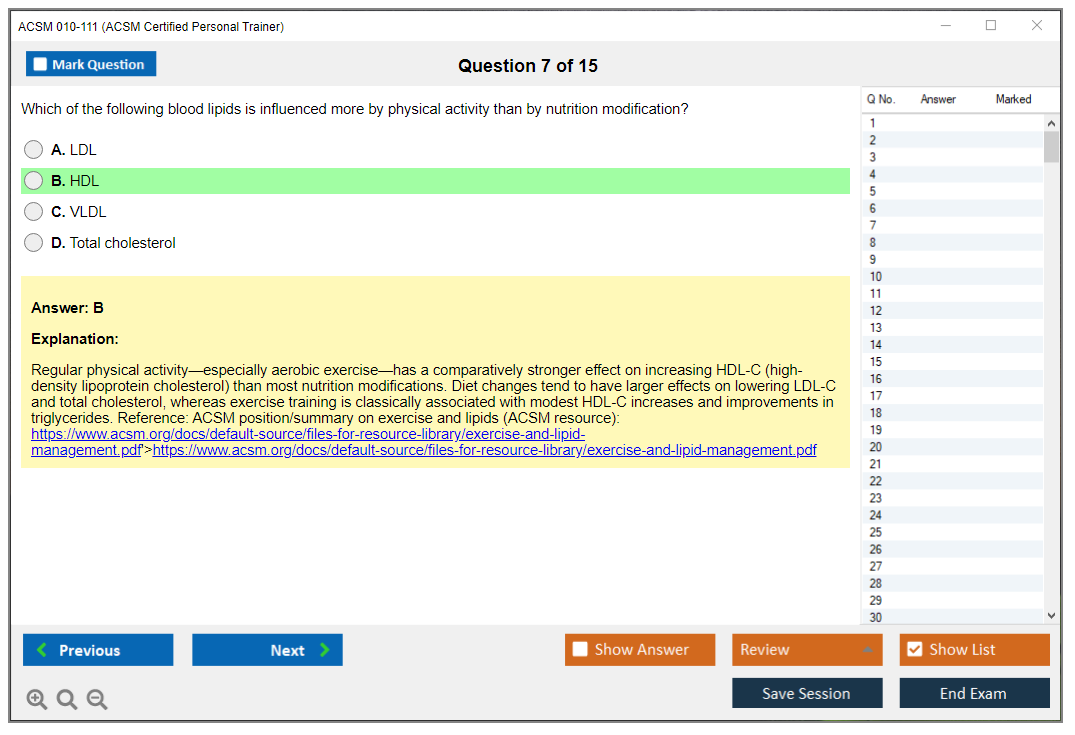The width and height of the screenshot is (1075, 735).
Task: Select answer option C, VLDL
Action: (x=33, y=211)
